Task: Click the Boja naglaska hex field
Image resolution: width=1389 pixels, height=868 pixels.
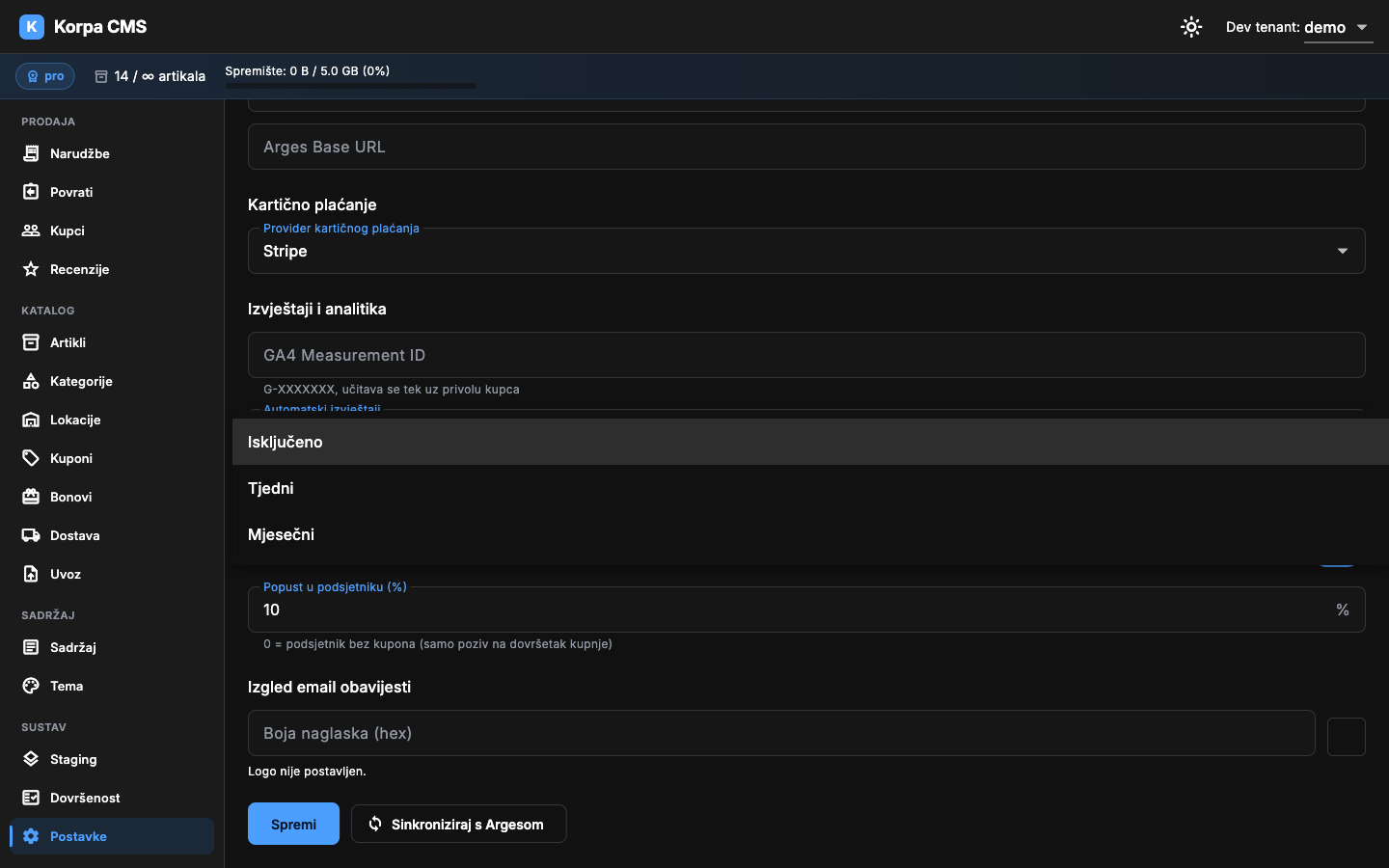Action: tap(781, 733)
